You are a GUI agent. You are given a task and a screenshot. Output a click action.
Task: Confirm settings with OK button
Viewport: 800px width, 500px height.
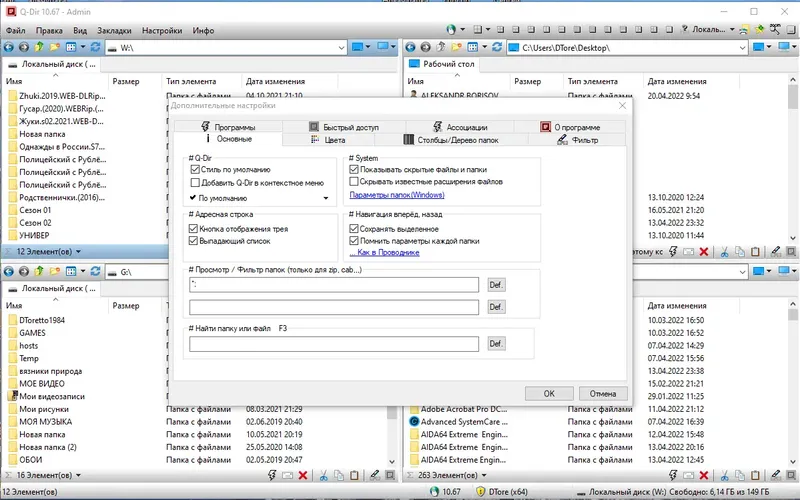click(549, 393)
